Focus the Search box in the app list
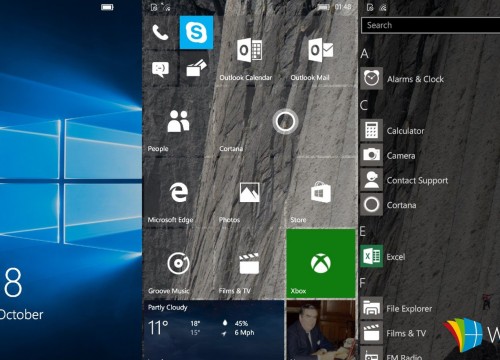Viewport: 500px width, 360px height. pyautogui.click(x=431, y=25)
